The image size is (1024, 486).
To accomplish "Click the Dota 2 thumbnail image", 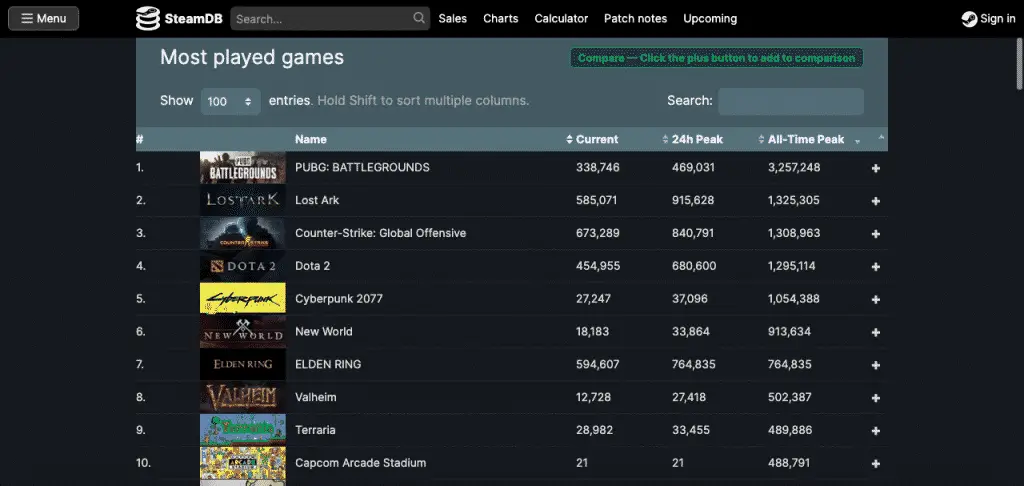I will 243,266.
